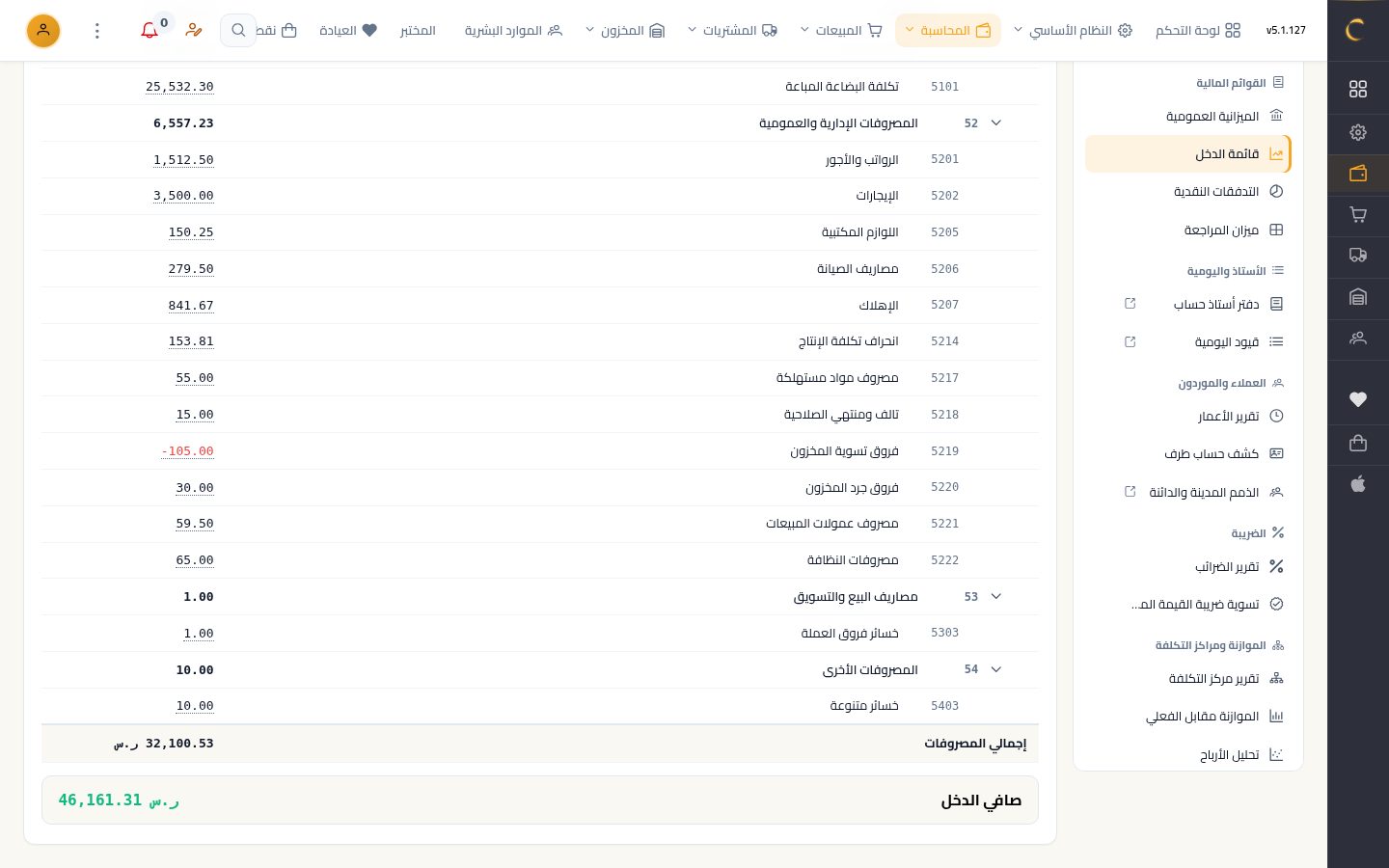The image size is (1389, 868).
Task: Open the المبيعات dropdown menu
Action: click(x=841, y=31)
